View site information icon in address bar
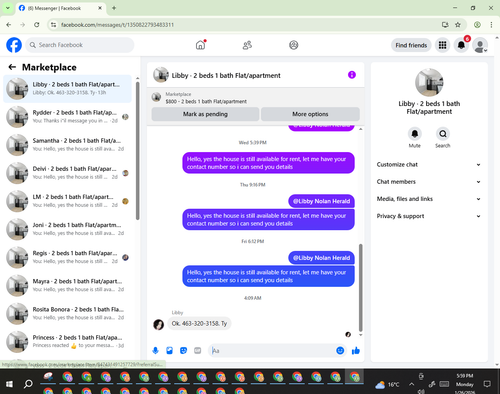Screen dimensions: 500x394 53,25
